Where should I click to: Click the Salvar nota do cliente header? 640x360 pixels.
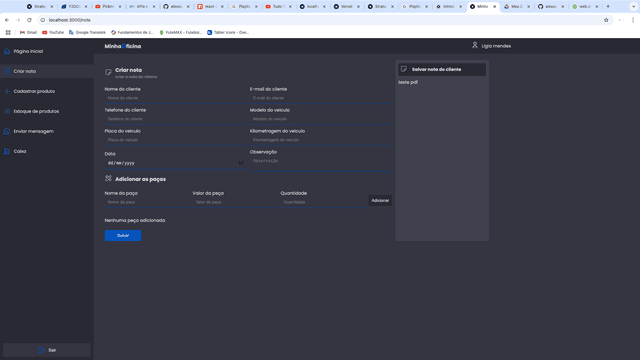point(442,69)
